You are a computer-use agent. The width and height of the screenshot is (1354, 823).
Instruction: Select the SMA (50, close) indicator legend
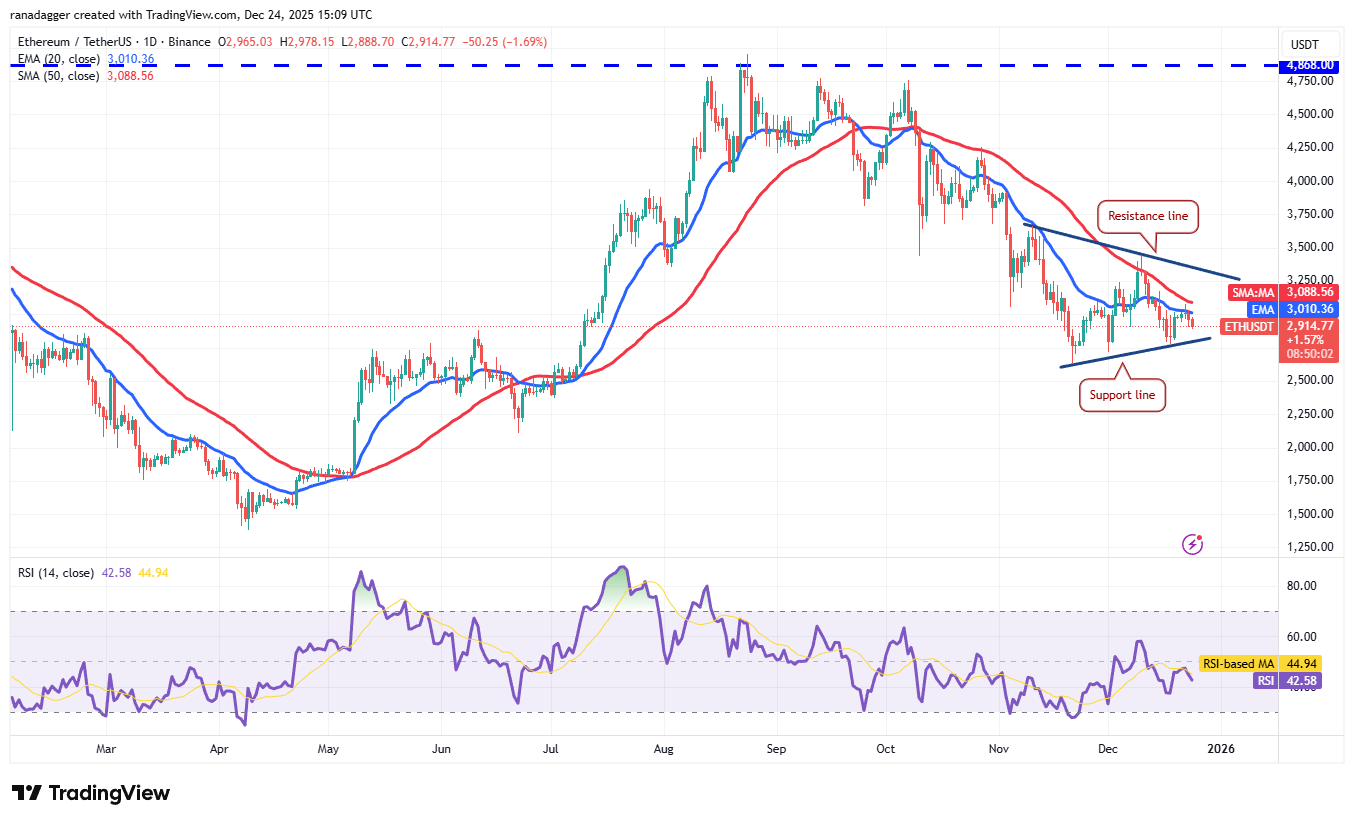click(x=58, y=74)
